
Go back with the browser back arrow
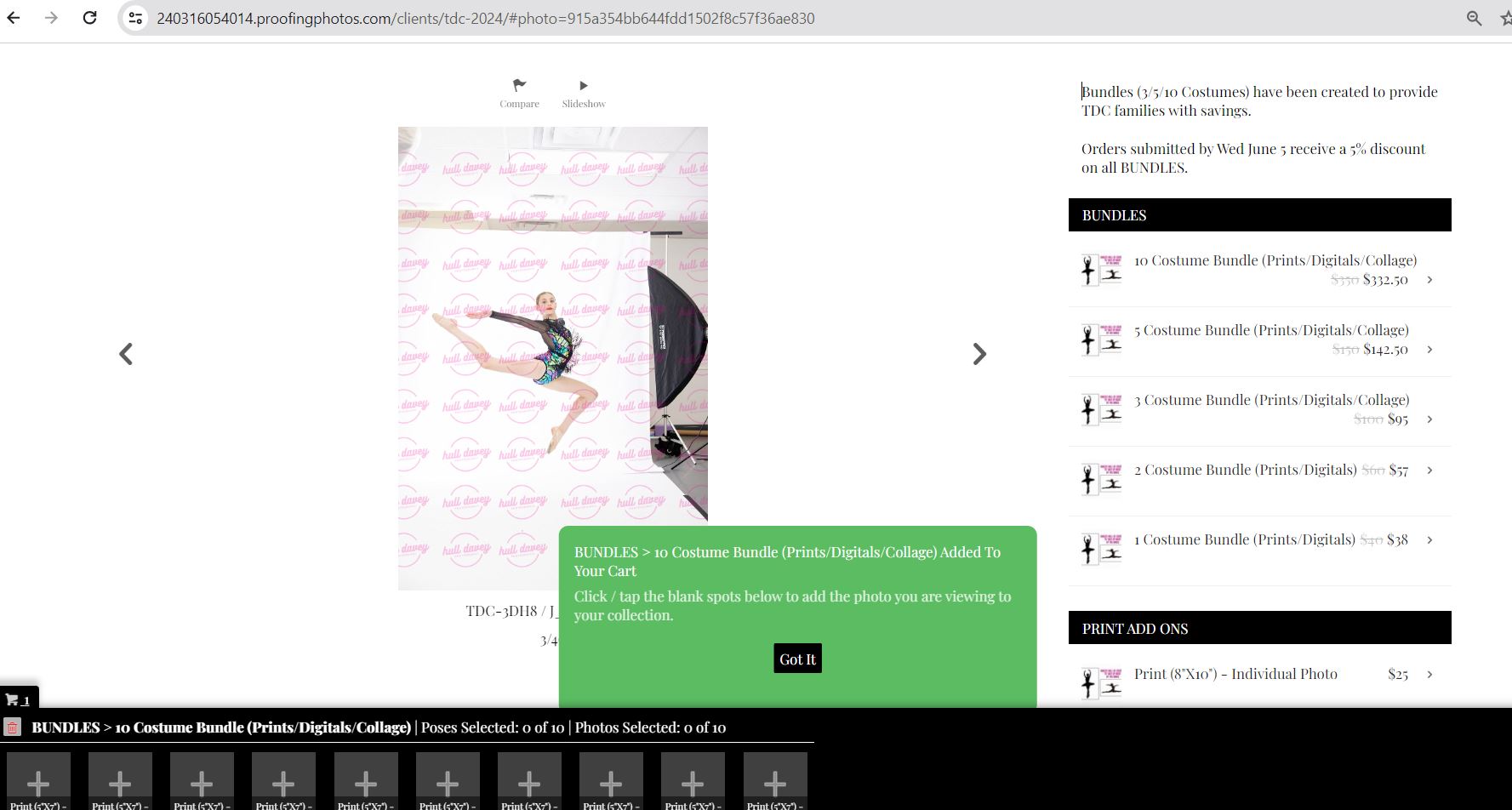pyautogui.click(x=14, y=18)
